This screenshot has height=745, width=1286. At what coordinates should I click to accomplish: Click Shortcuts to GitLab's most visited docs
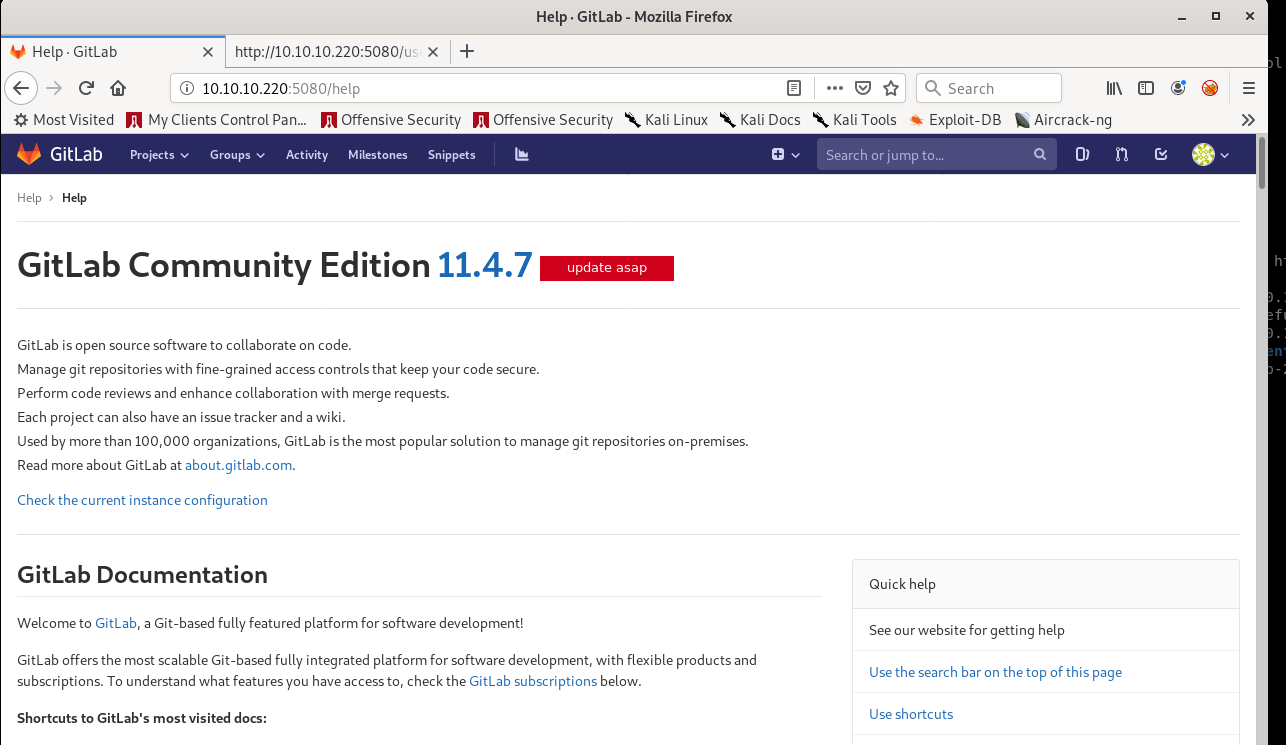point(142,718)
